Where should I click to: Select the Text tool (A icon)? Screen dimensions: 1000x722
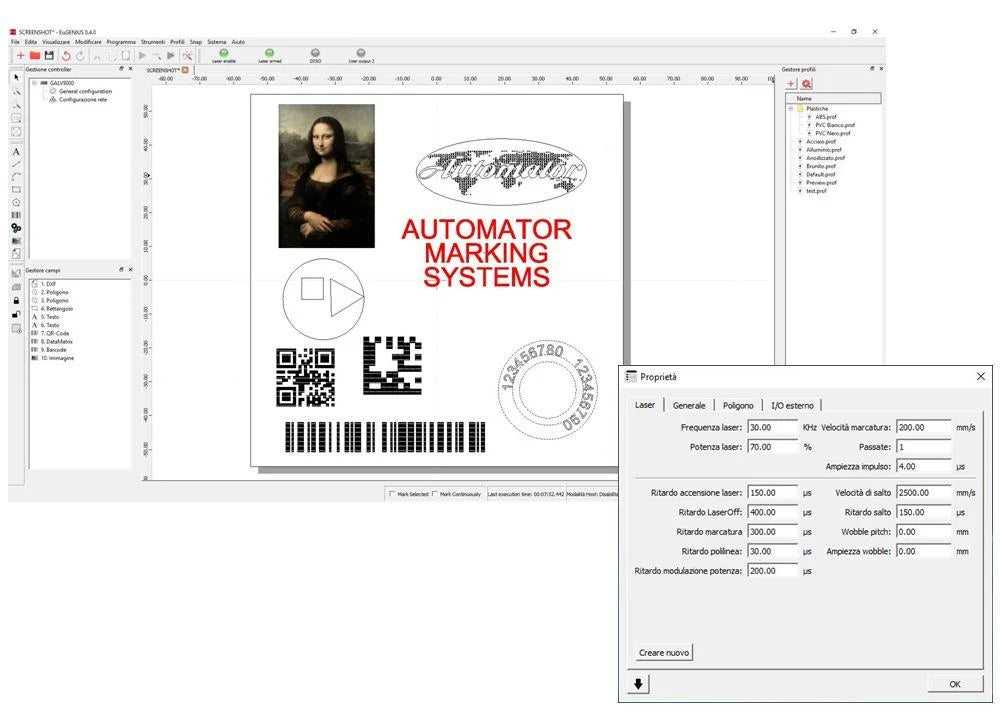coord(17,152)
